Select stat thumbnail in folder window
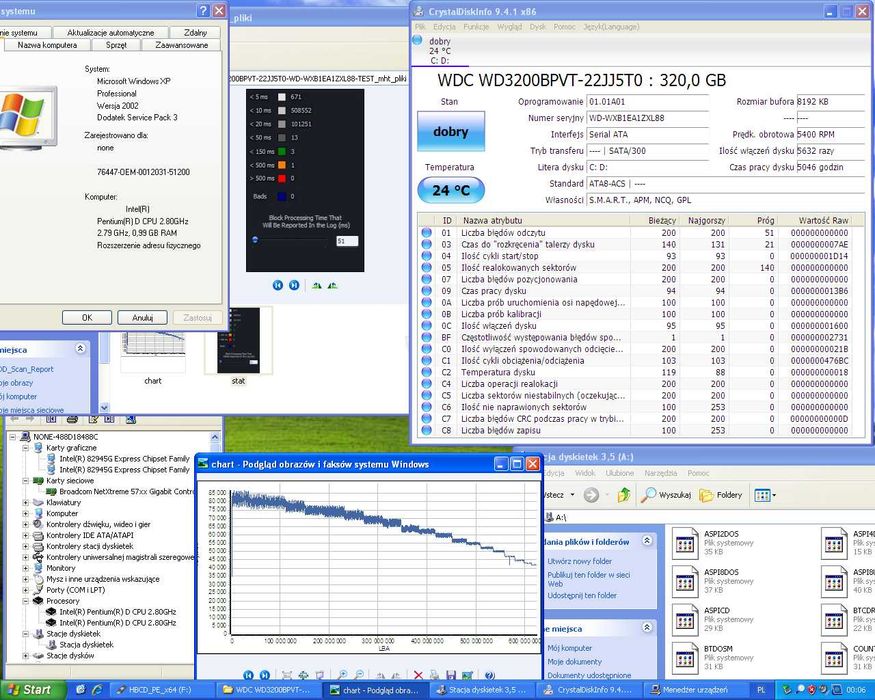This screenshot has width=875, height=700. (x=238, y=346)
